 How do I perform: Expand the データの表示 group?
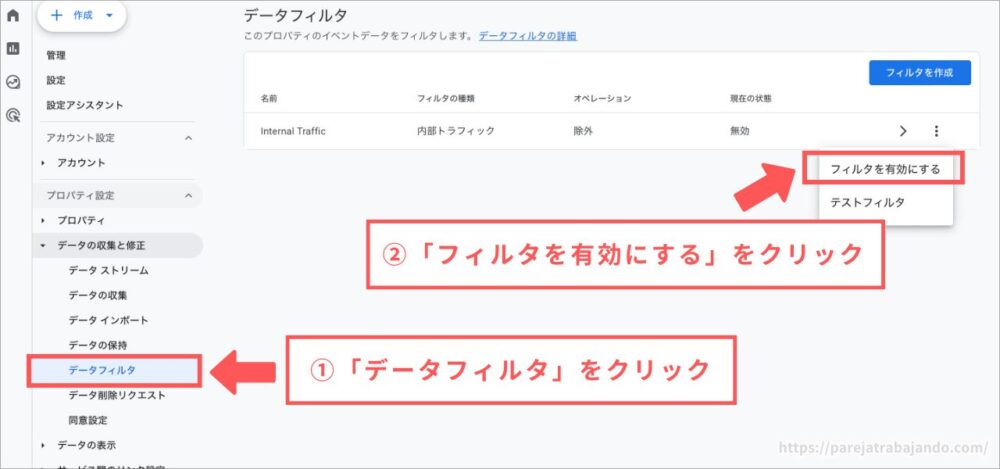tap(43, 445)
